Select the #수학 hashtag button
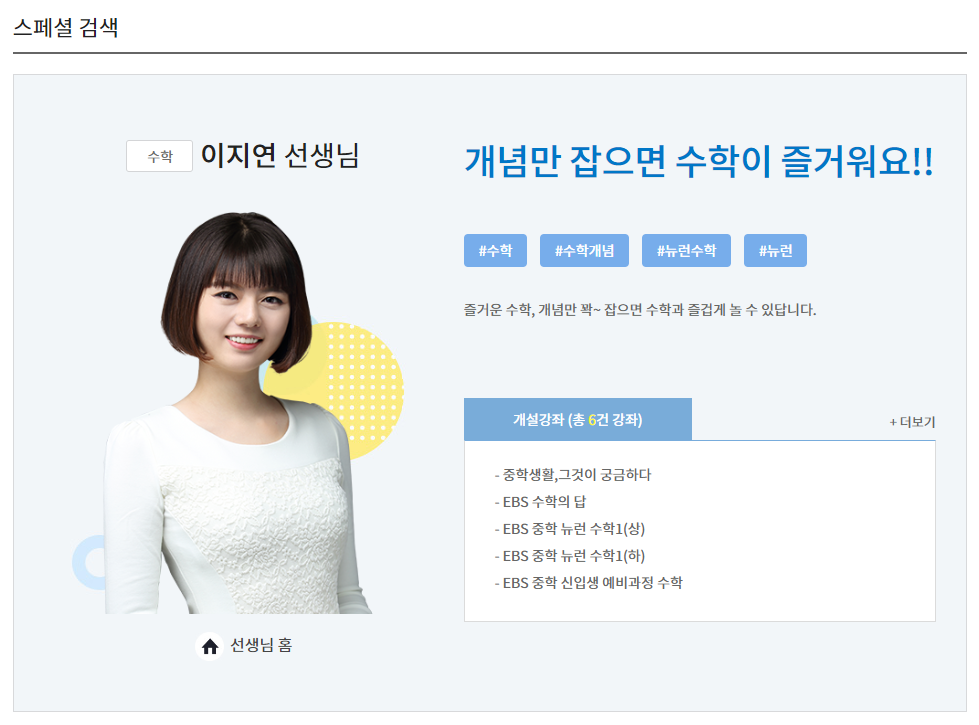The width and height of the screenshot is (979, 725). point(495,250)
